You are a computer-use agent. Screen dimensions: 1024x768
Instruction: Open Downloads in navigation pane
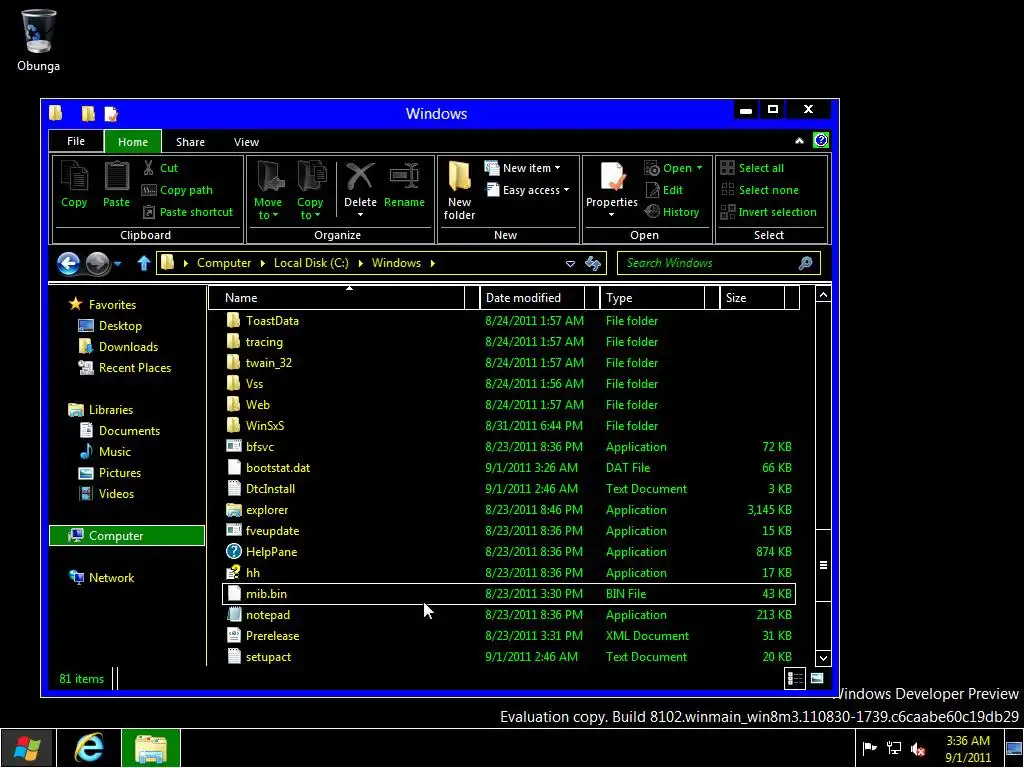coord(128,347)
